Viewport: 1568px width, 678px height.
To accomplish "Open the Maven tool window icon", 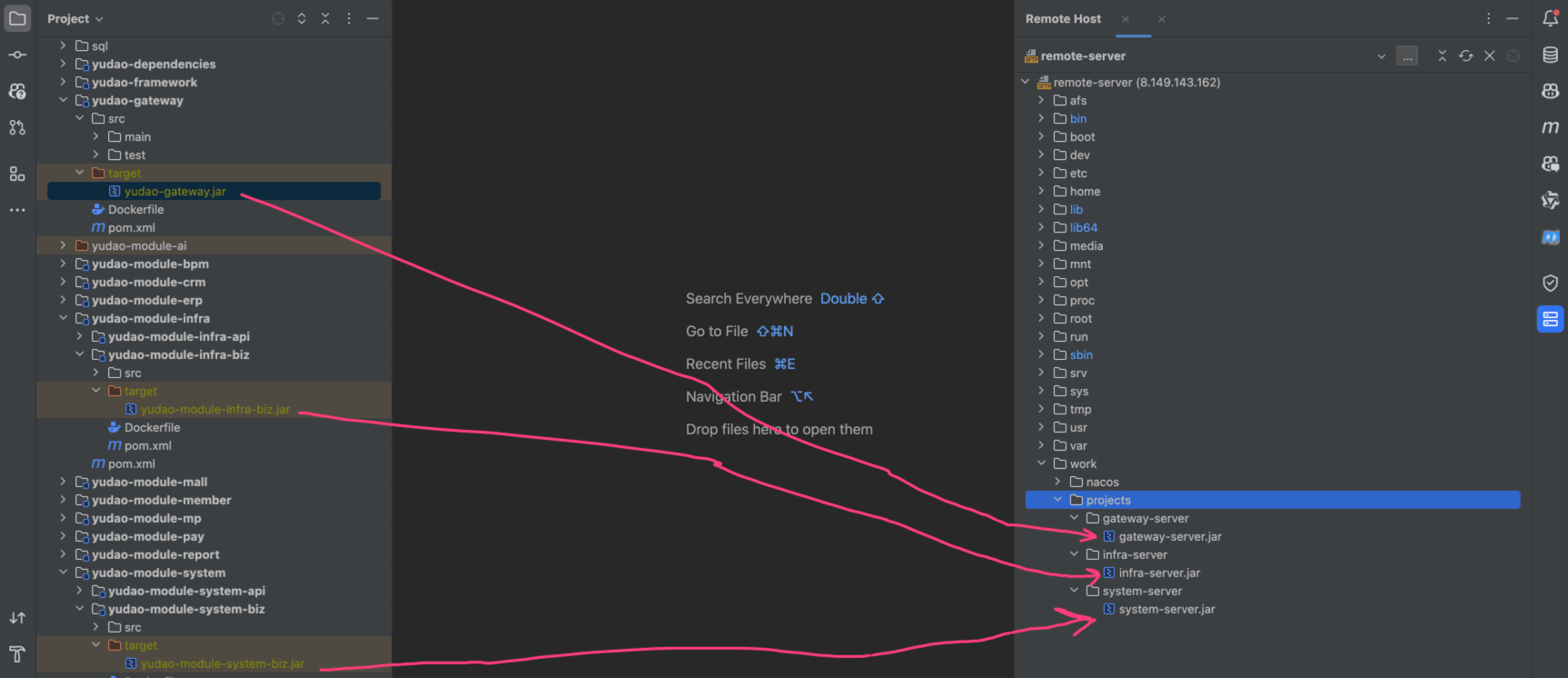I will [1550, 127].
